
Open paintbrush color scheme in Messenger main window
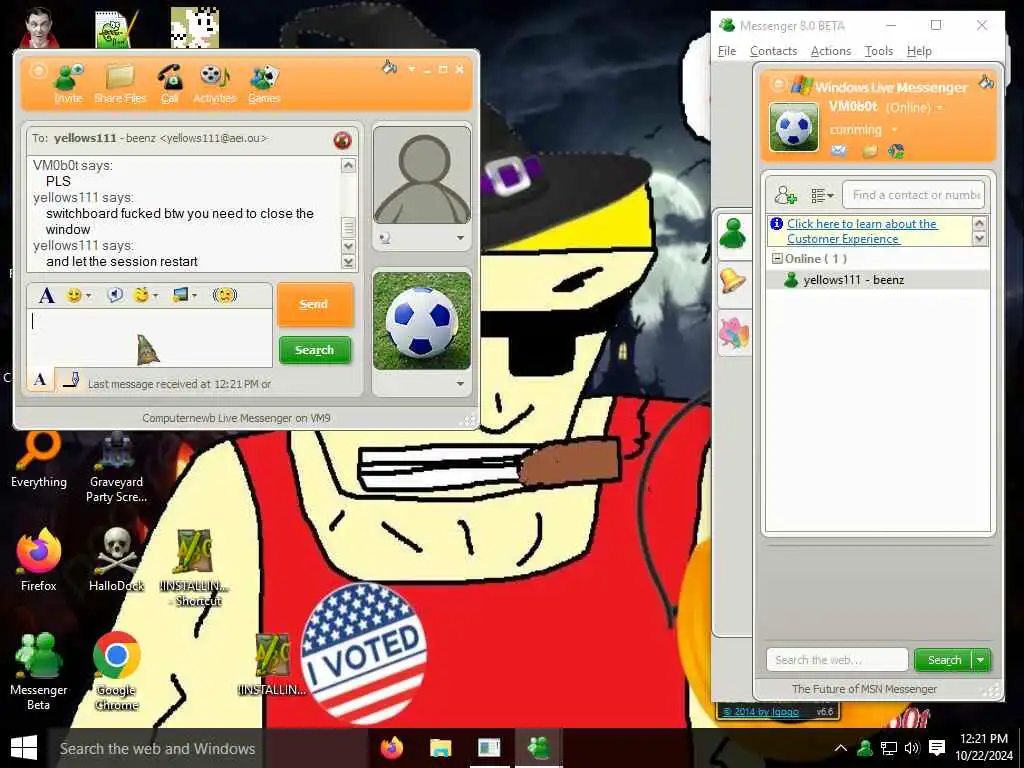click(x=985, y=82)
